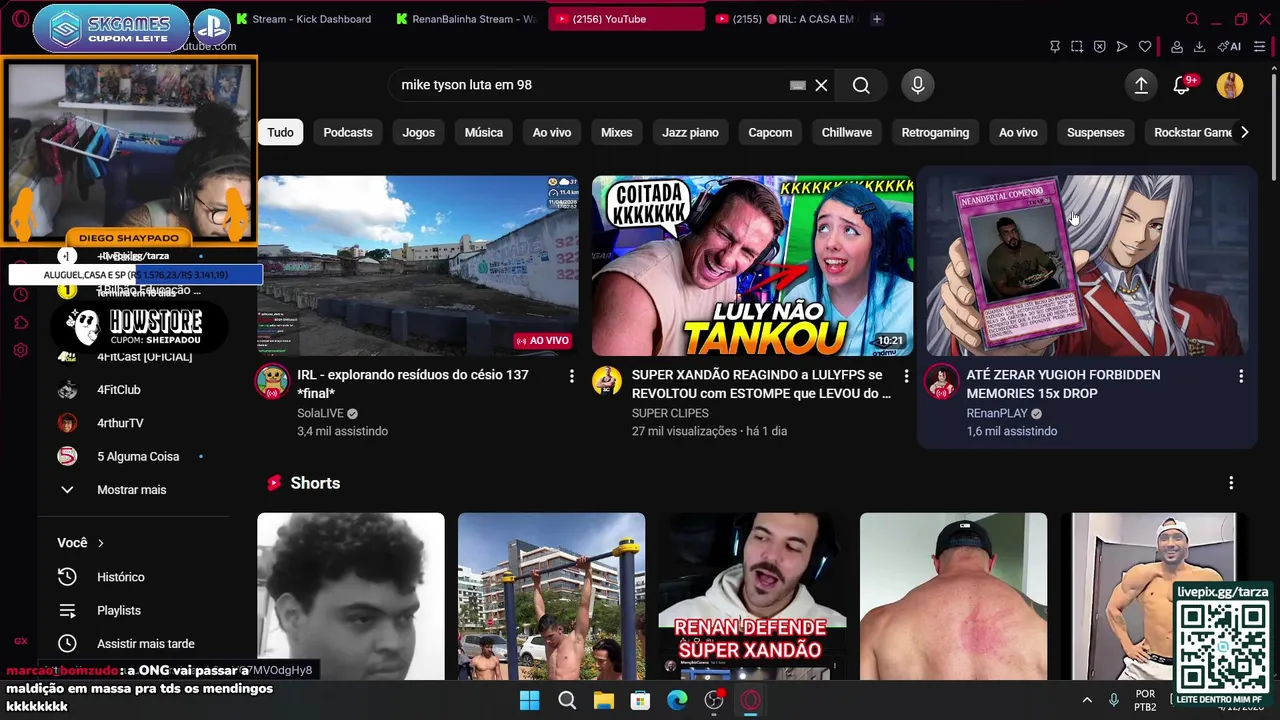Image resolution: width=1280 pixels, height=720 pixels.
Task: Open 5 Alguma Coisa subscription channel
Action: tap(138, 456)
